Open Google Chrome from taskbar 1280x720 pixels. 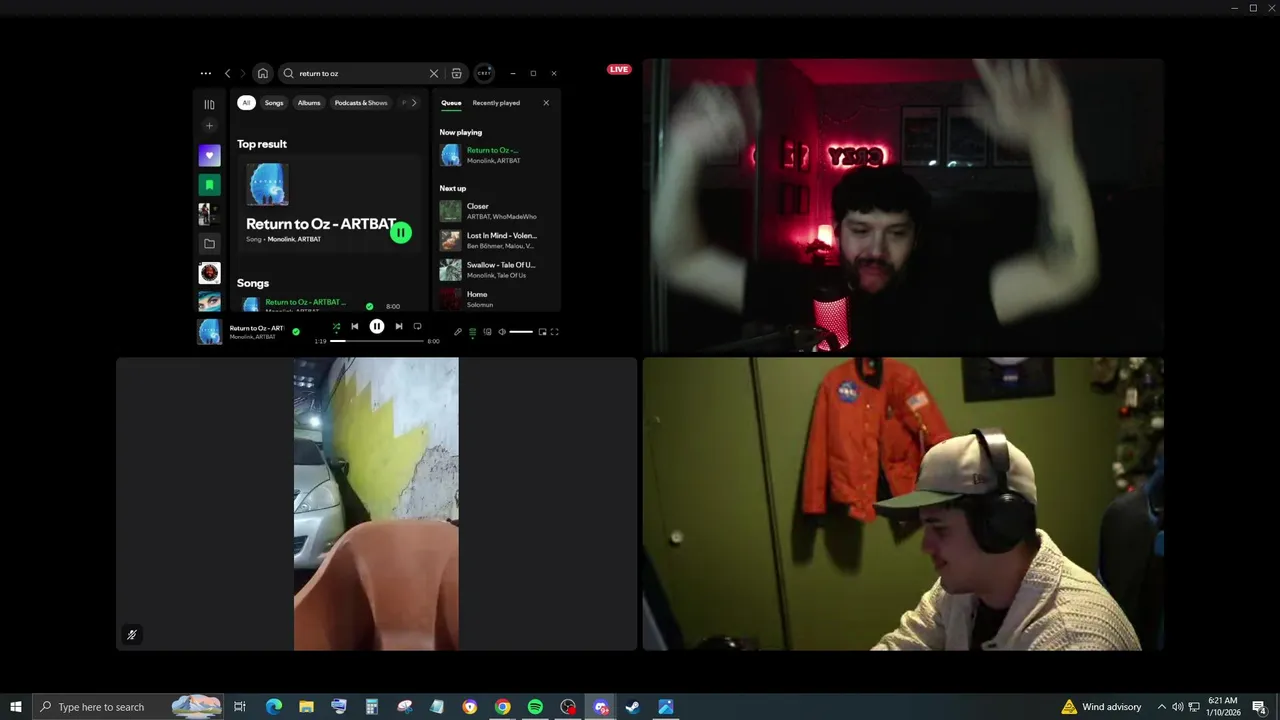point(502,707)
